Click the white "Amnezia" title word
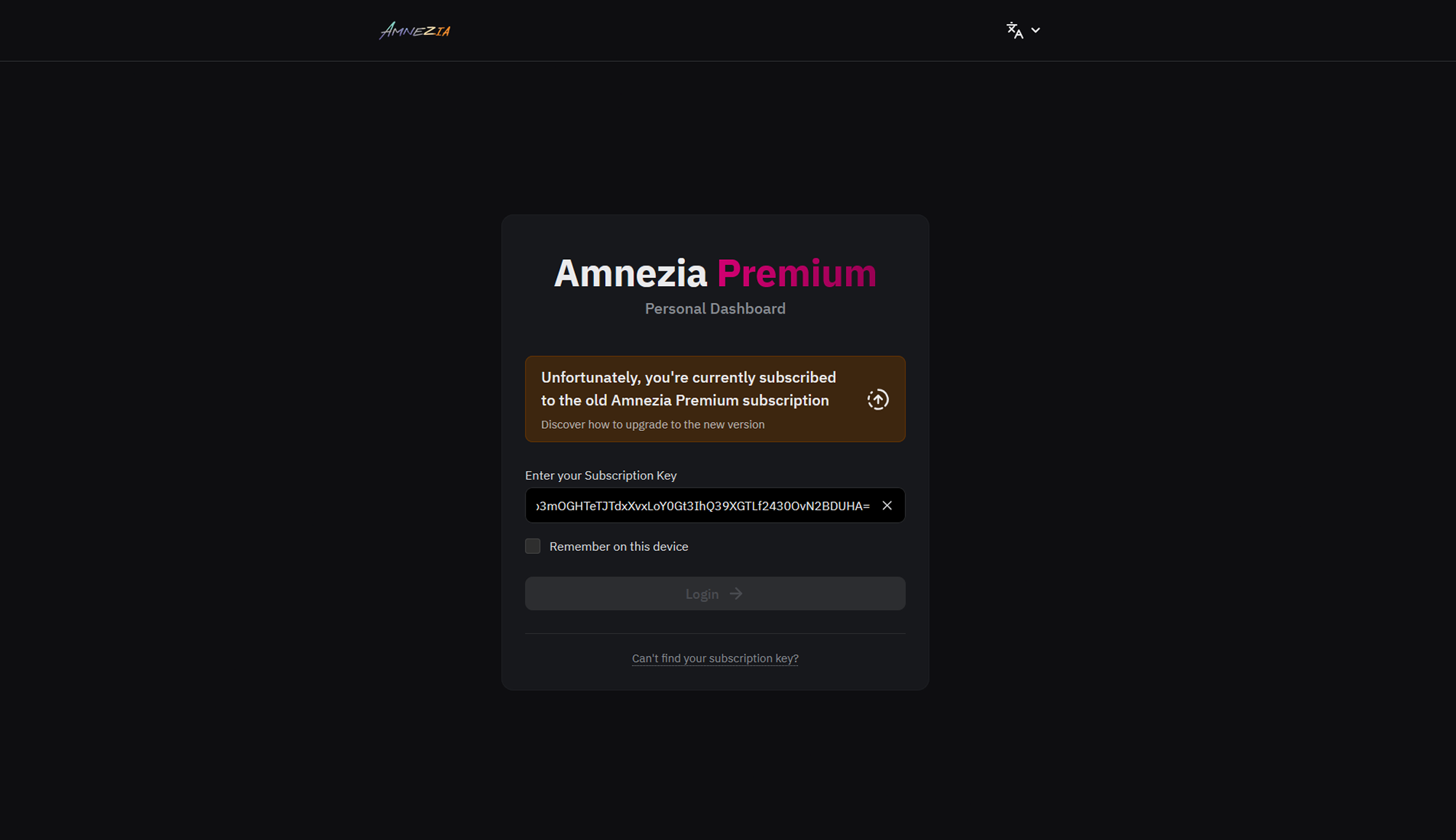The height and width of the screenshot is (840, 1456). tap(630, 274)
